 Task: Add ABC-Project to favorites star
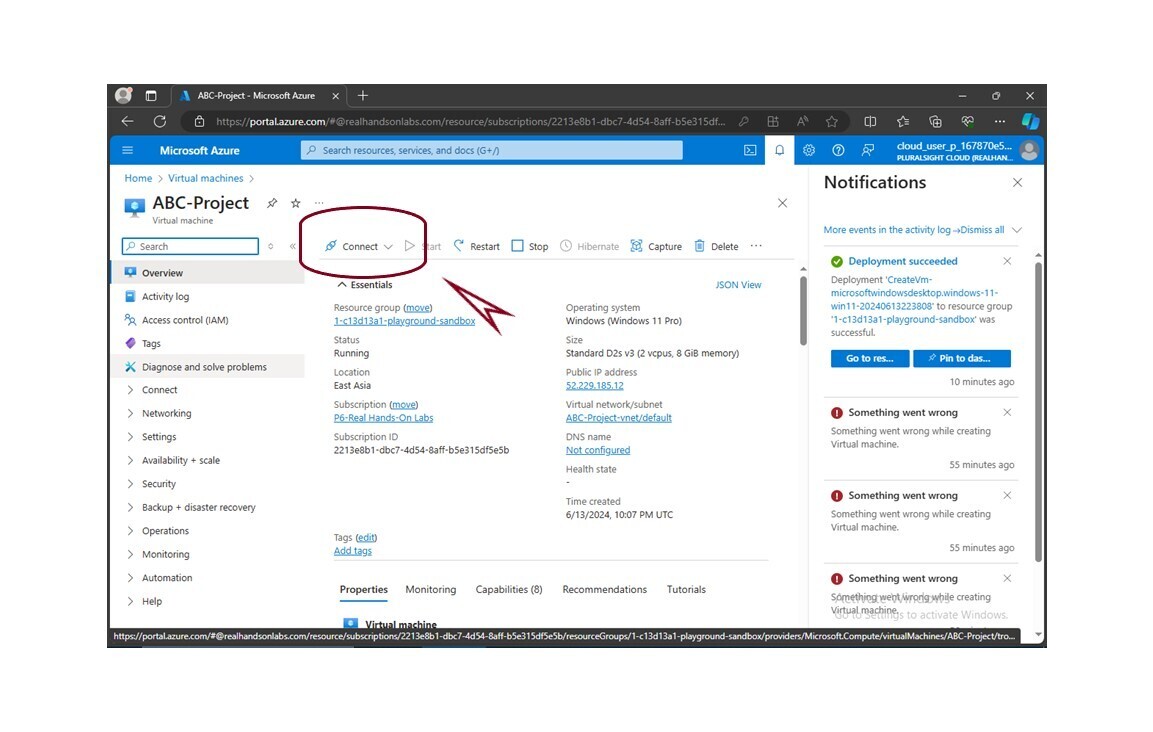[296, 203]
